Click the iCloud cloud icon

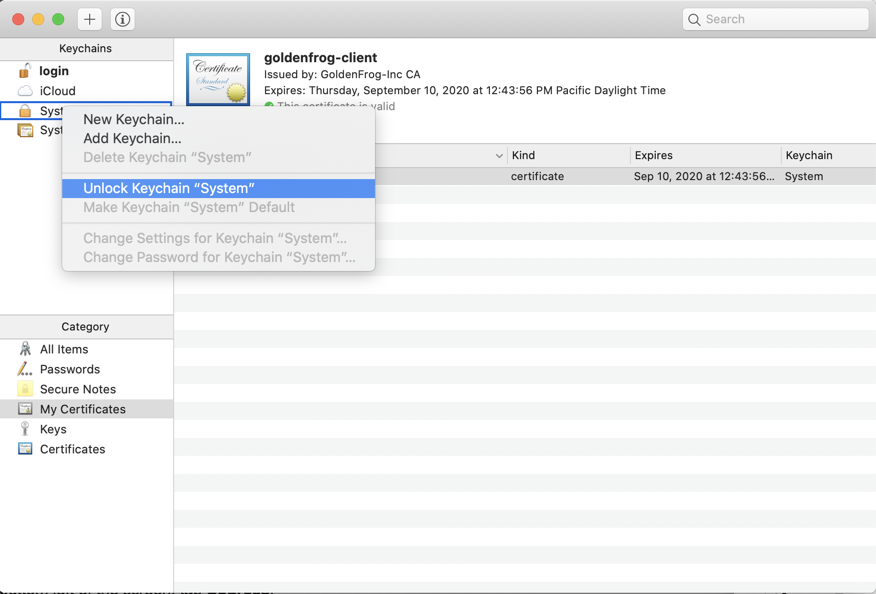[25, 91]
